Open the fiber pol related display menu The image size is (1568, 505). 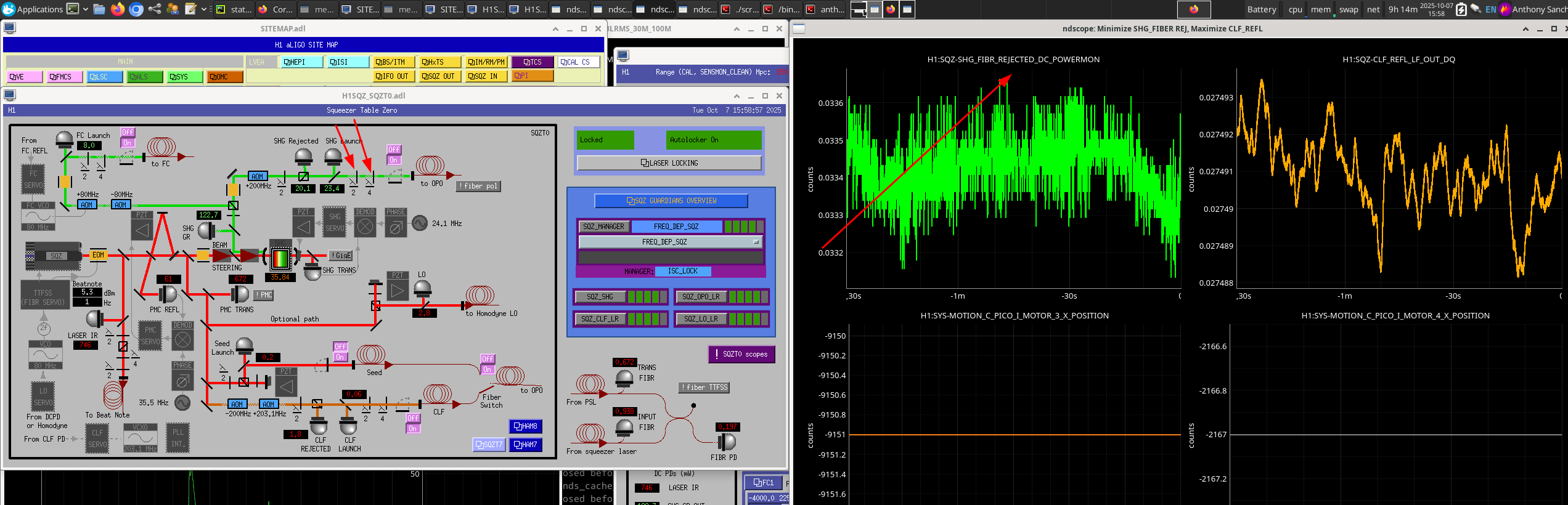pos(478,186)
